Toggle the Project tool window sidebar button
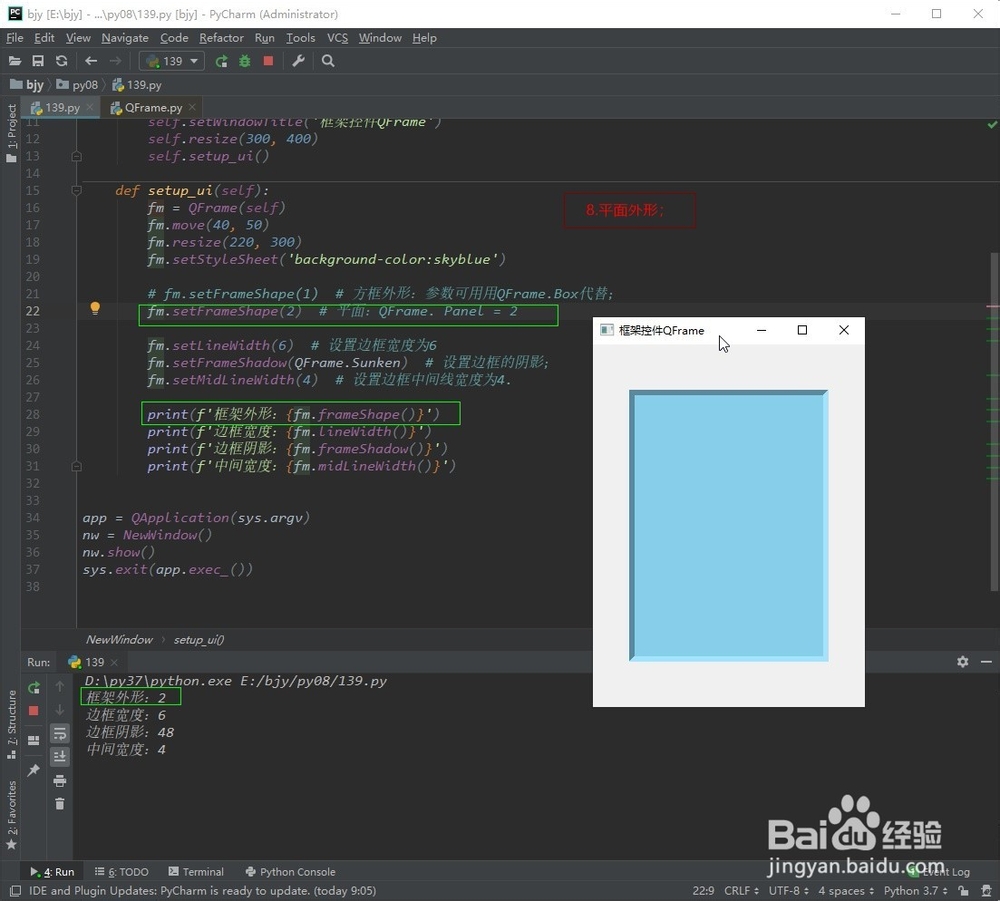 click(x=11, y=133)
